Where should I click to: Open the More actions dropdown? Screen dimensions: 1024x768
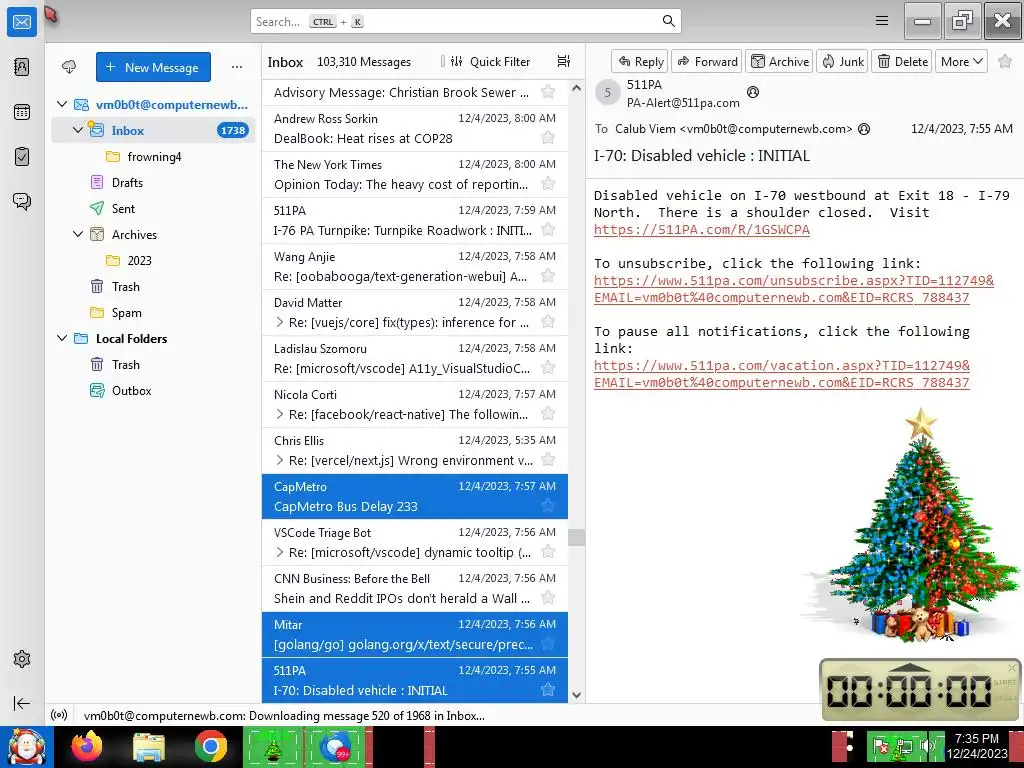(961, 61)
